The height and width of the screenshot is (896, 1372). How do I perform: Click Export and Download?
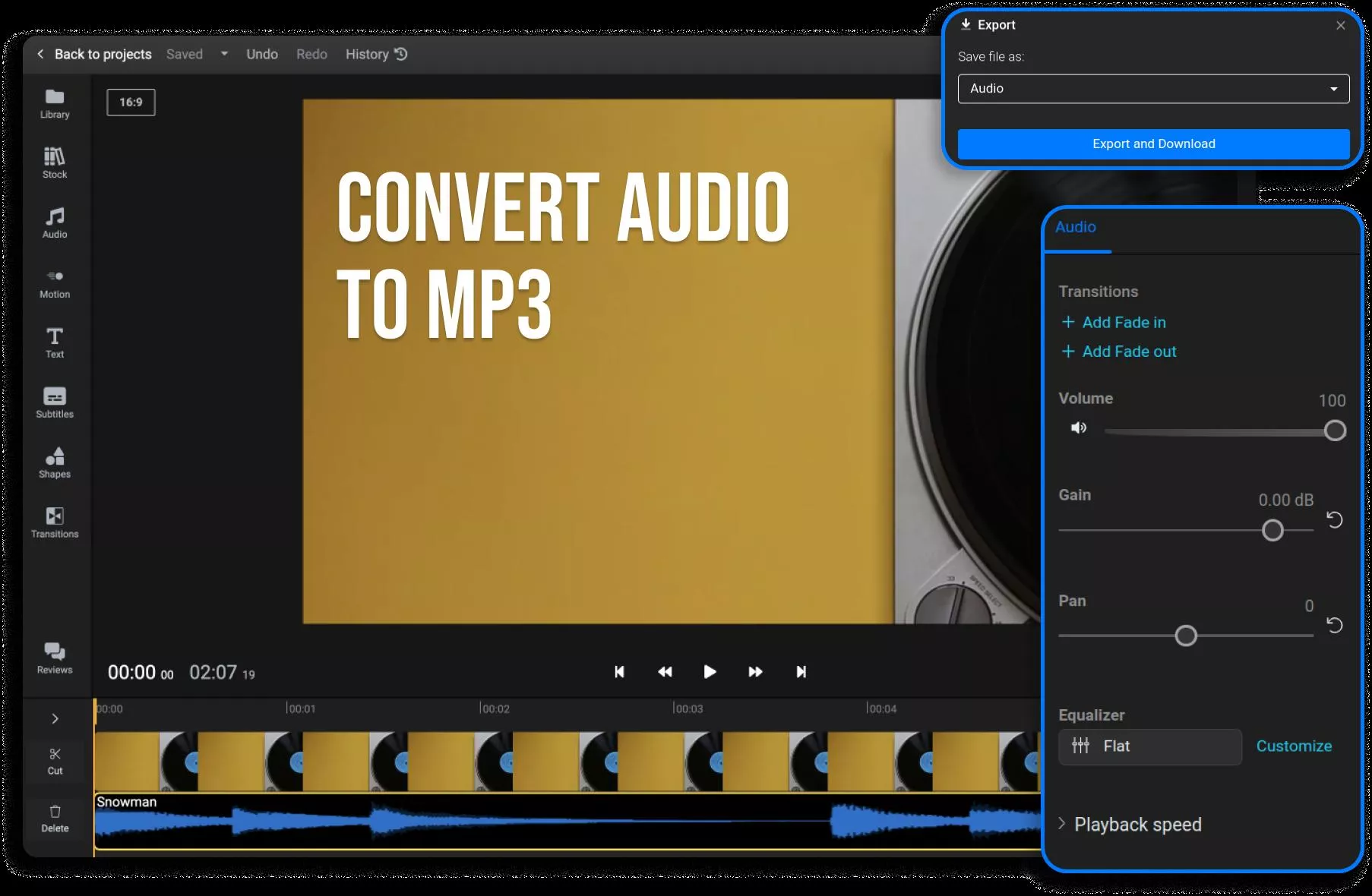tap(1152, 144)
